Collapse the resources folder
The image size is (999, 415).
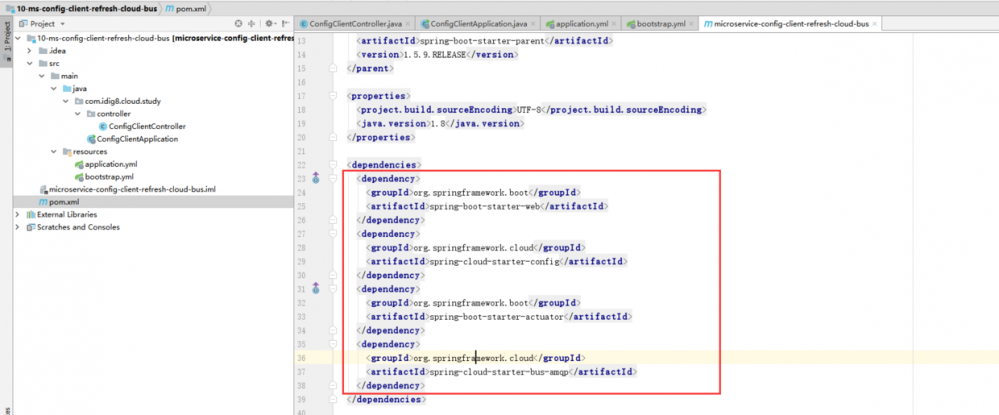tap(54, 152)
